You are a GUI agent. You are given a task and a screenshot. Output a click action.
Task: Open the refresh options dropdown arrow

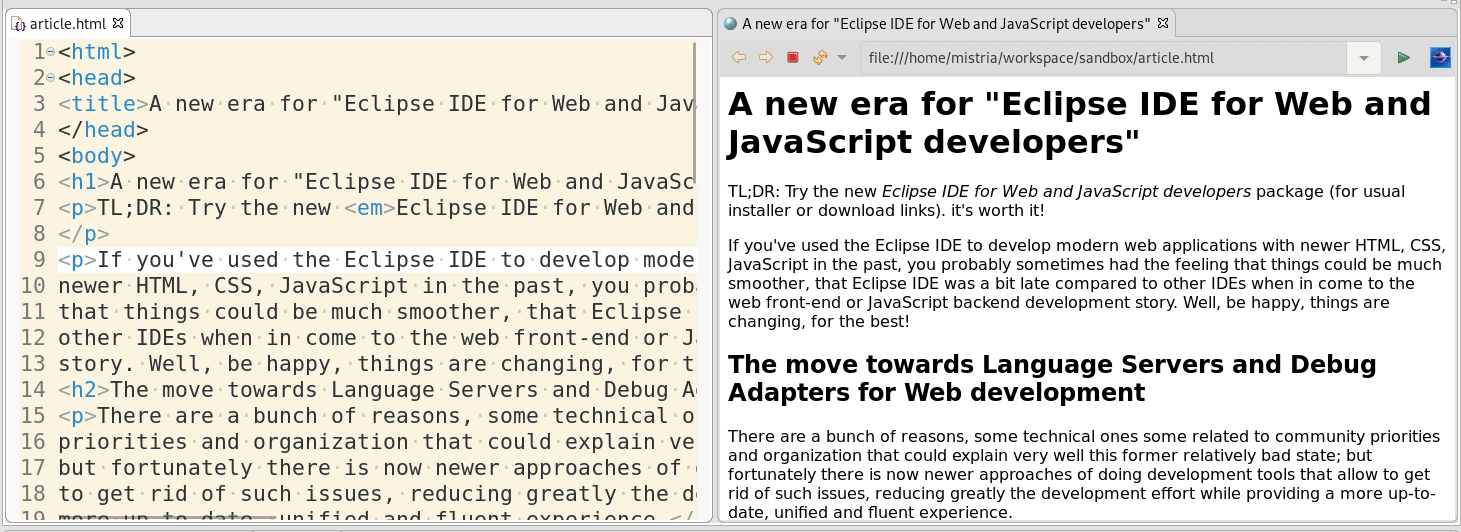click(842, 58)
